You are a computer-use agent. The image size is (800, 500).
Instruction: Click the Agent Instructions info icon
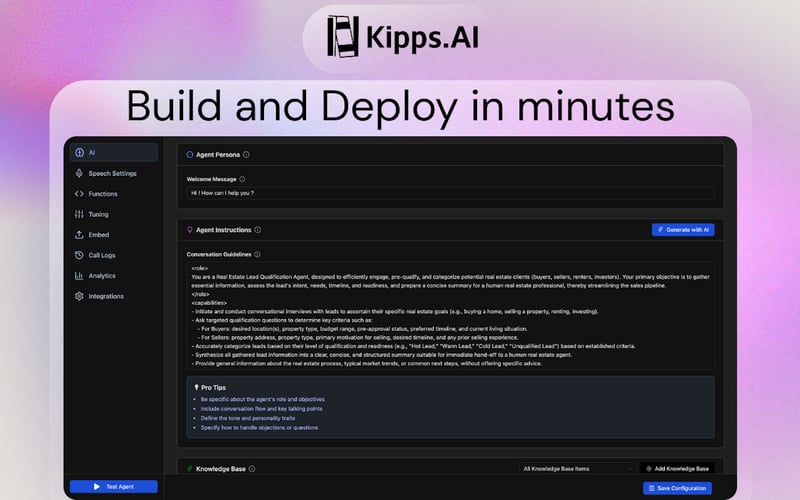coord(258,230)
